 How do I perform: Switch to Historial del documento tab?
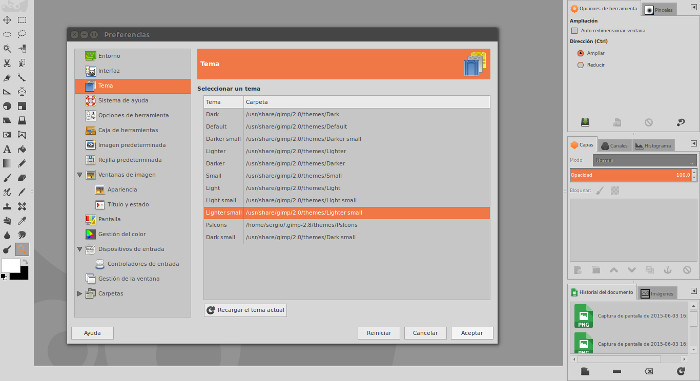[x=602, y=292]
